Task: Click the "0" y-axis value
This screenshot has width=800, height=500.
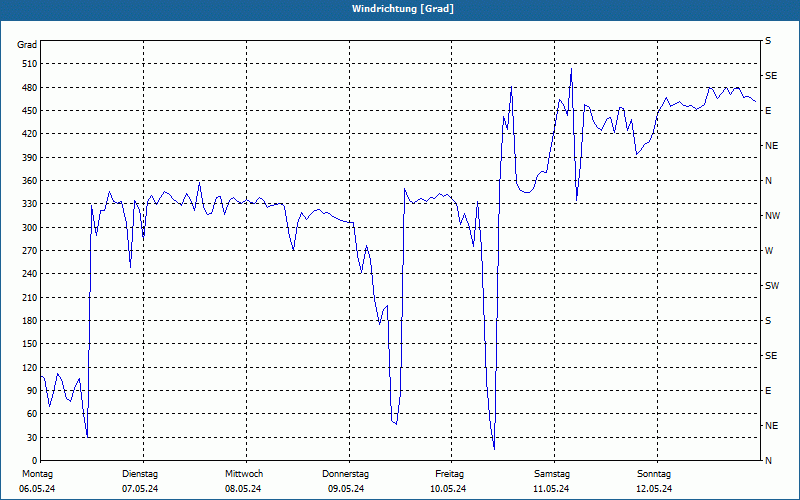Action: tap(35, 461)
